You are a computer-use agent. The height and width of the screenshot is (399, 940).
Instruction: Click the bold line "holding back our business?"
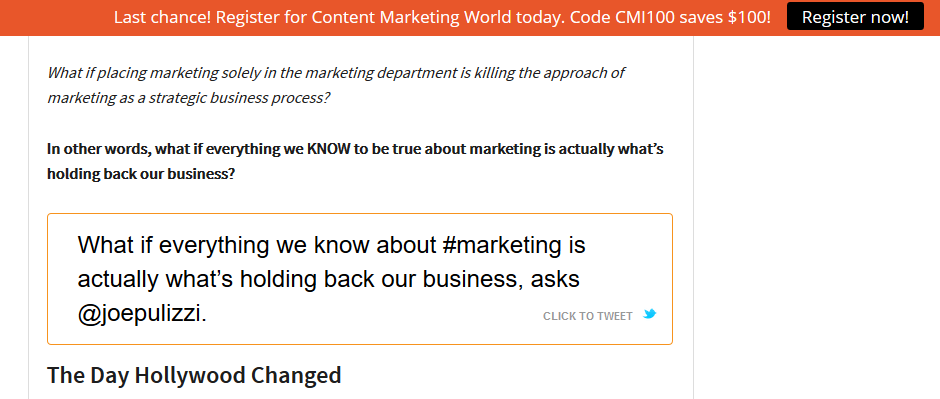[141, 174]
